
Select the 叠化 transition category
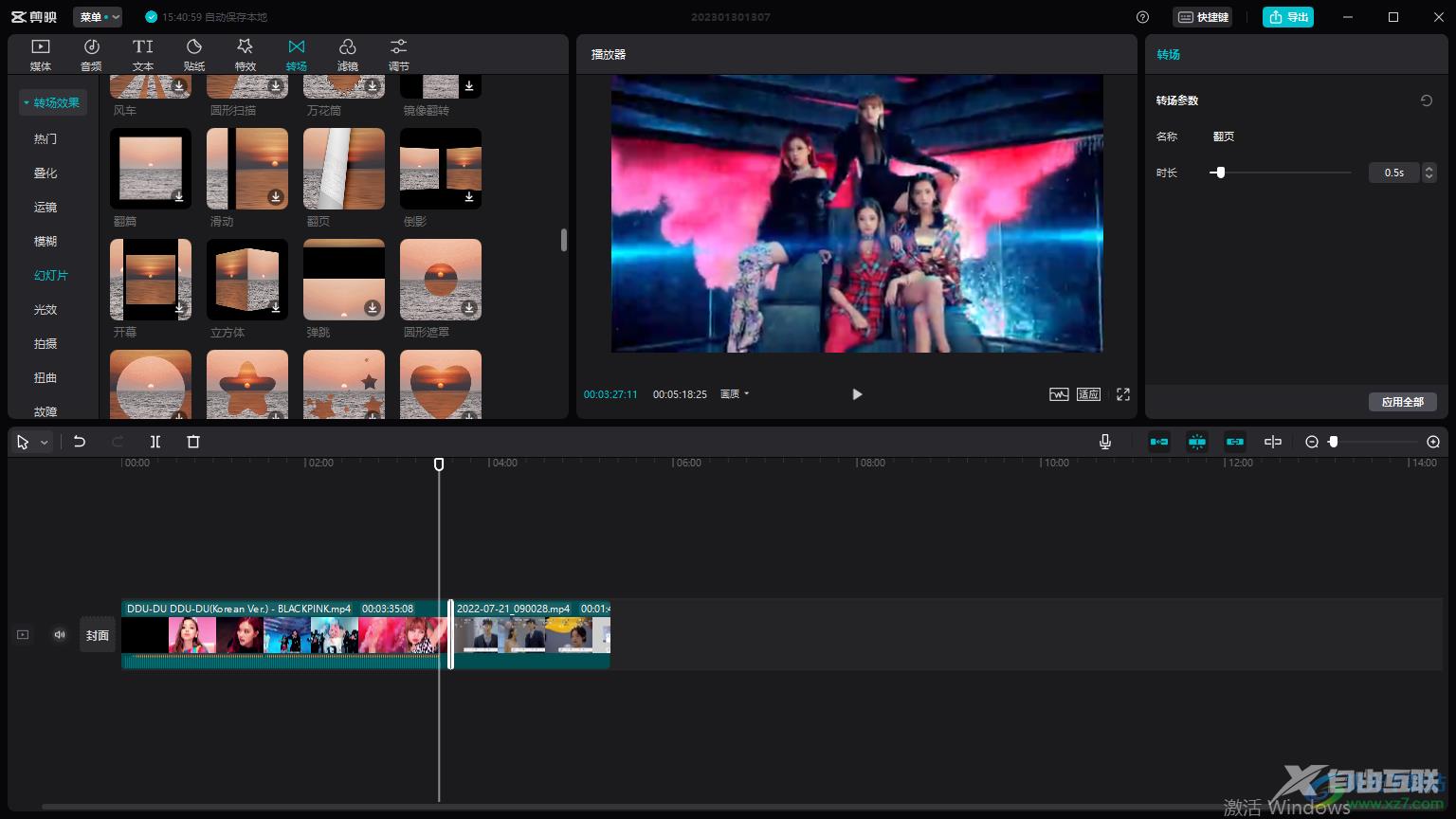45,173
